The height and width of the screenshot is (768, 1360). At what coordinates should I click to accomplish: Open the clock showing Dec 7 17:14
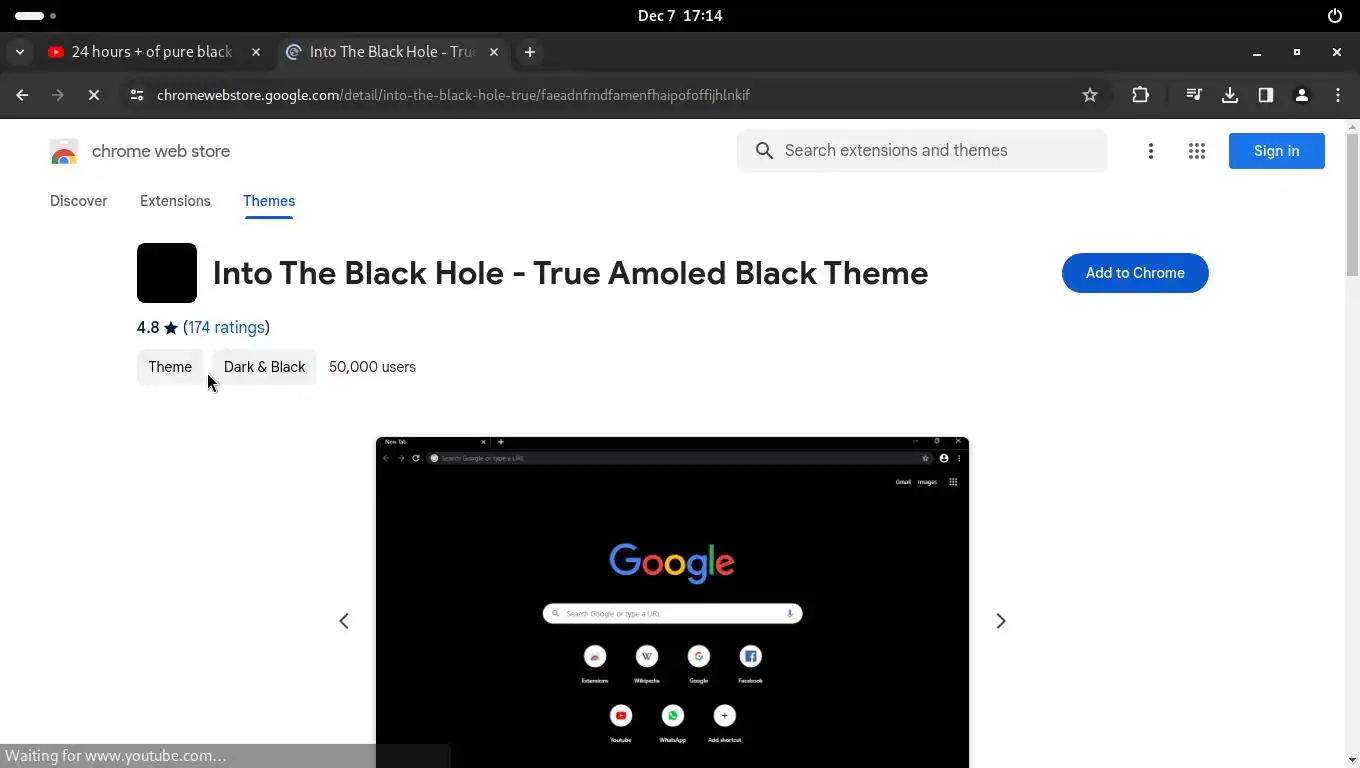(x=680, y=15)
